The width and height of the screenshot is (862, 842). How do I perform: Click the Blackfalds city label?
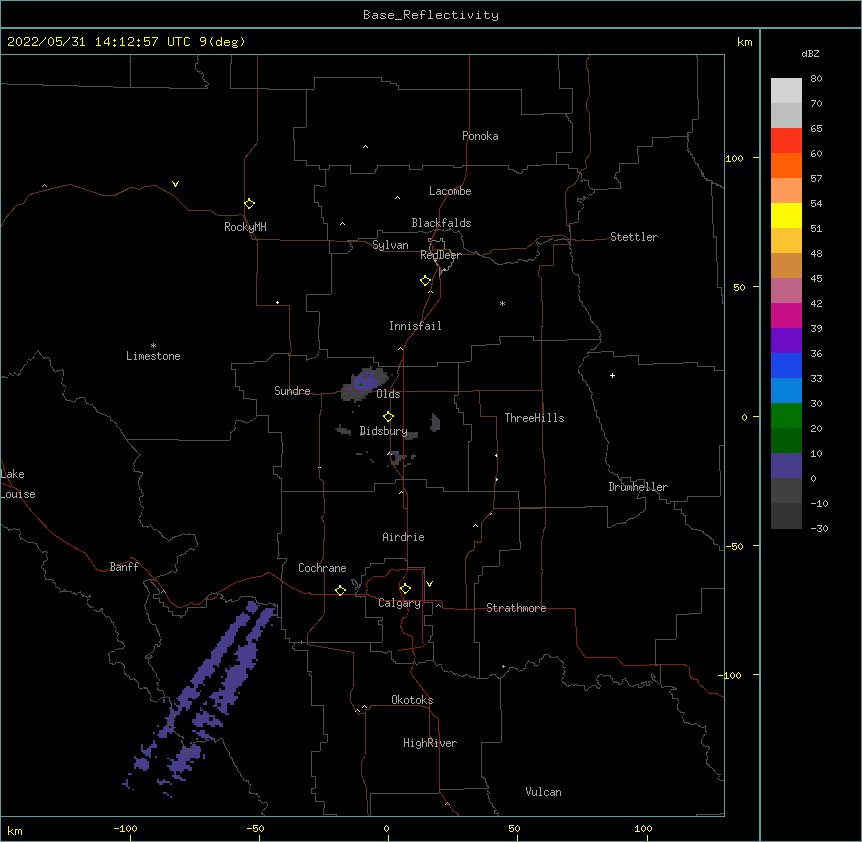tap(441, 223)
